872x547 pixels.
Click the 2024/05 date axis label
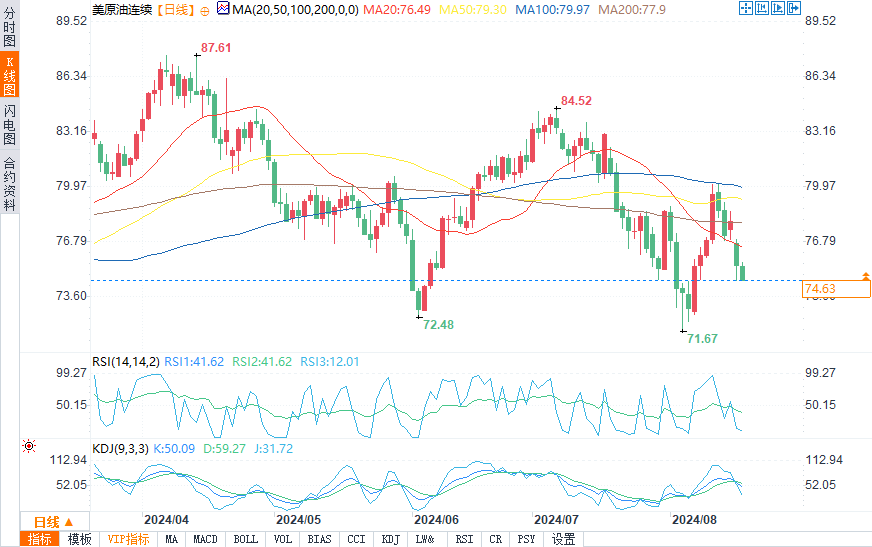[299, 520]
